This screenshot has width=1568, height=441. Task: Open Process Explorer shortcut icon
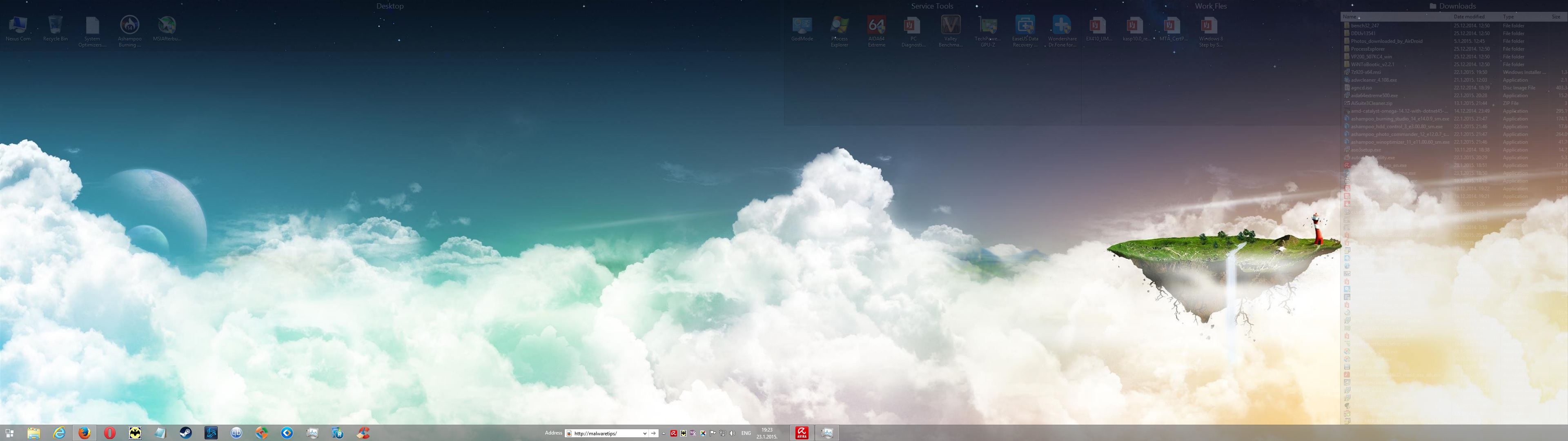(840, 26)
